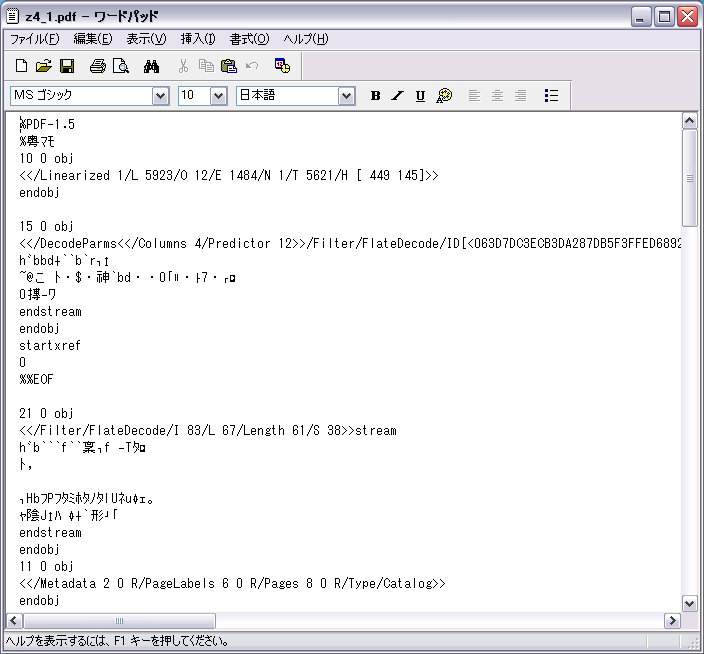Click the horizontal scrollbar right arrow
The width and height of the screenshot is (704, 654).
[672, 621]
